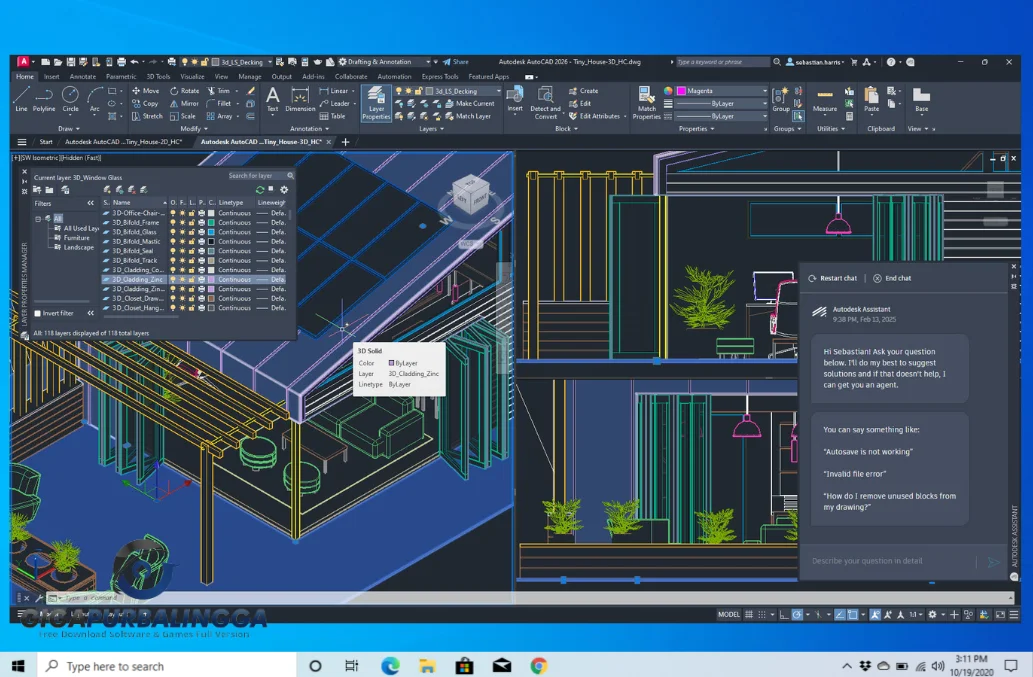Collapse the All filter tree node
The width and height of the screenshot is (1033, 677).
click(38, 219)
